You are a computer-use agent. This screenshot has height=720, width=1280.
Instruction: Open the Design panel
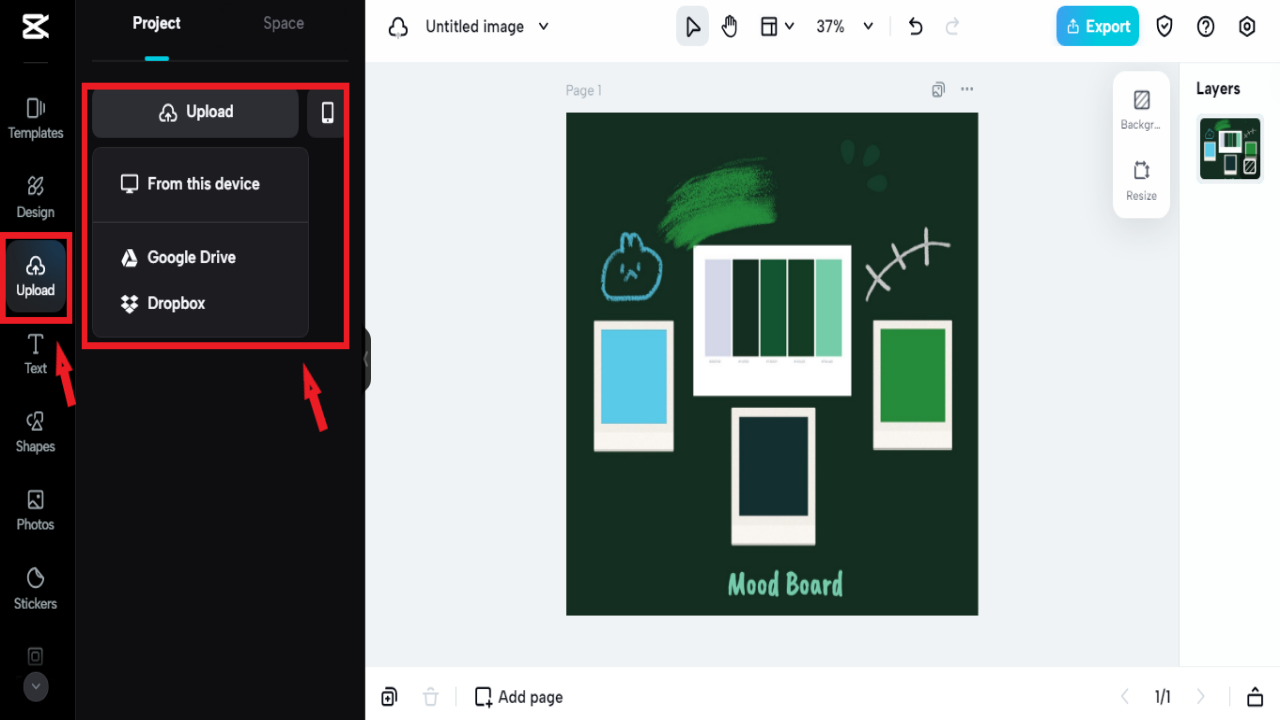coord(35,198)
